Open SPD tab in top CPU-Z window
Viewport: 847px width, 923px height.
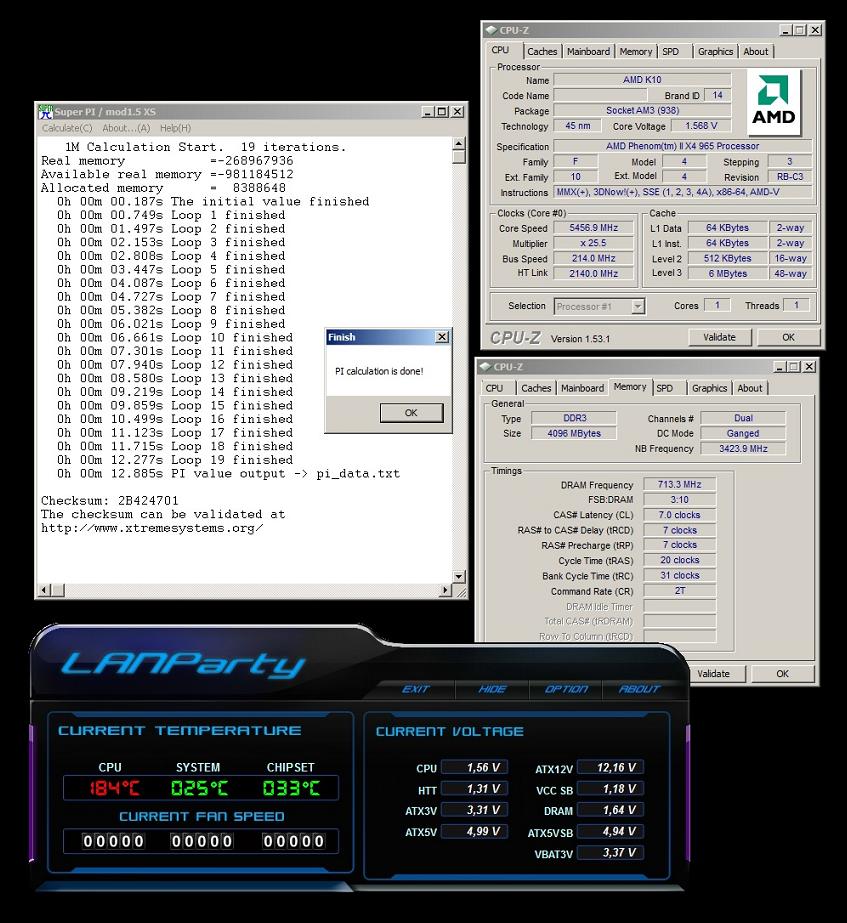(670, 51)
